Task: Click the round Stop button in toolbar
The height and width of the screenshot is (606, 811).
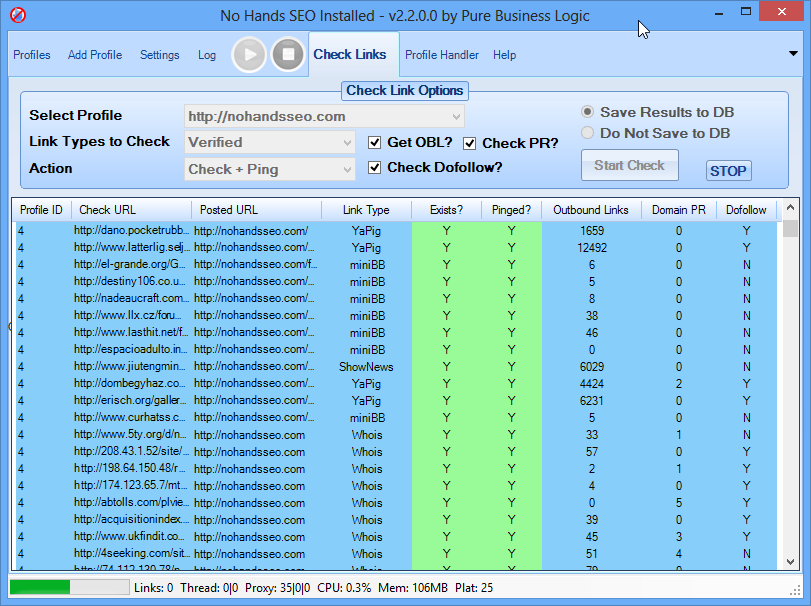Action: tap(288, 55)
